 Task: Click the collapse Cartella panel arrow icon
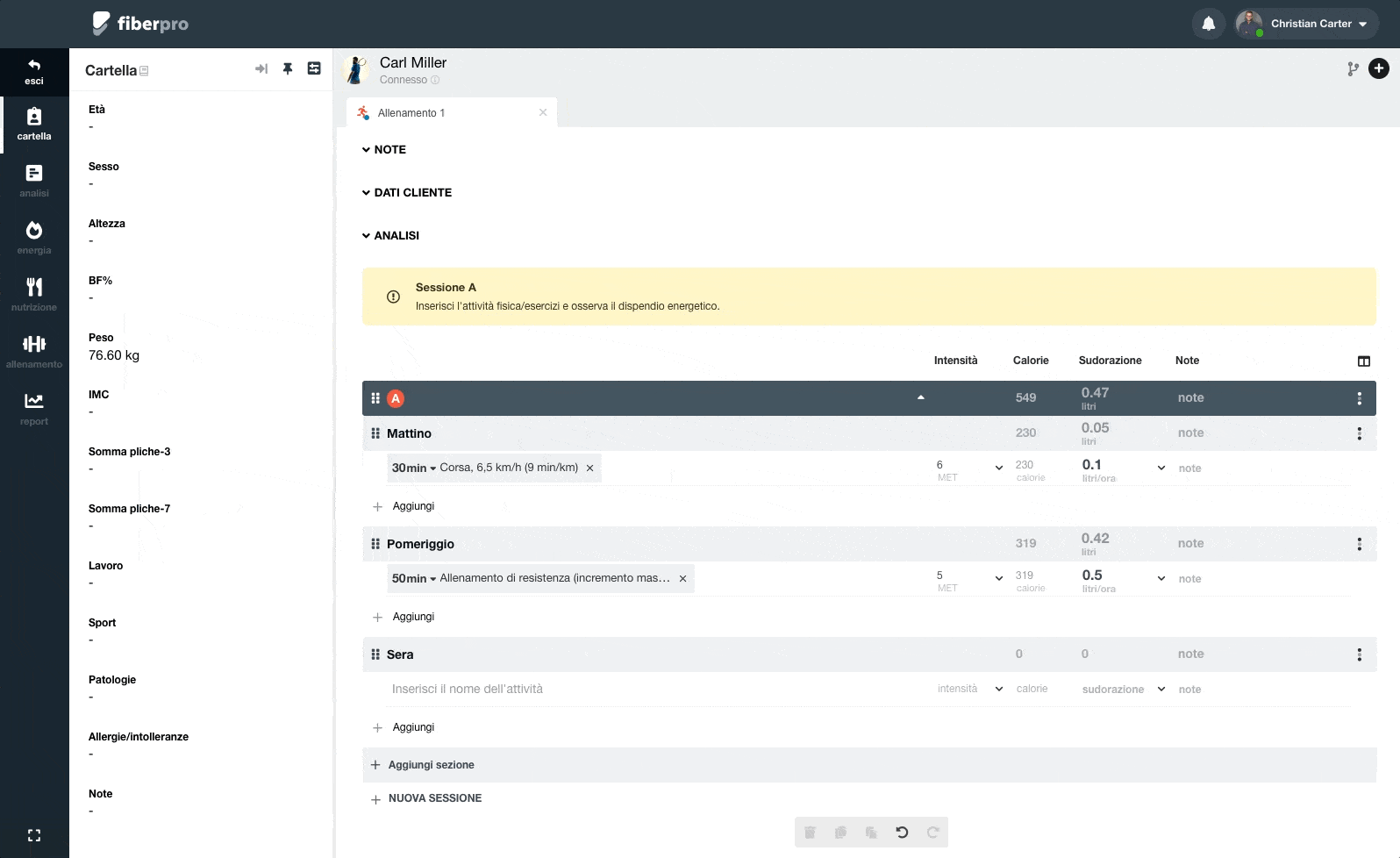pyautogui.click(x=261, y=68)
